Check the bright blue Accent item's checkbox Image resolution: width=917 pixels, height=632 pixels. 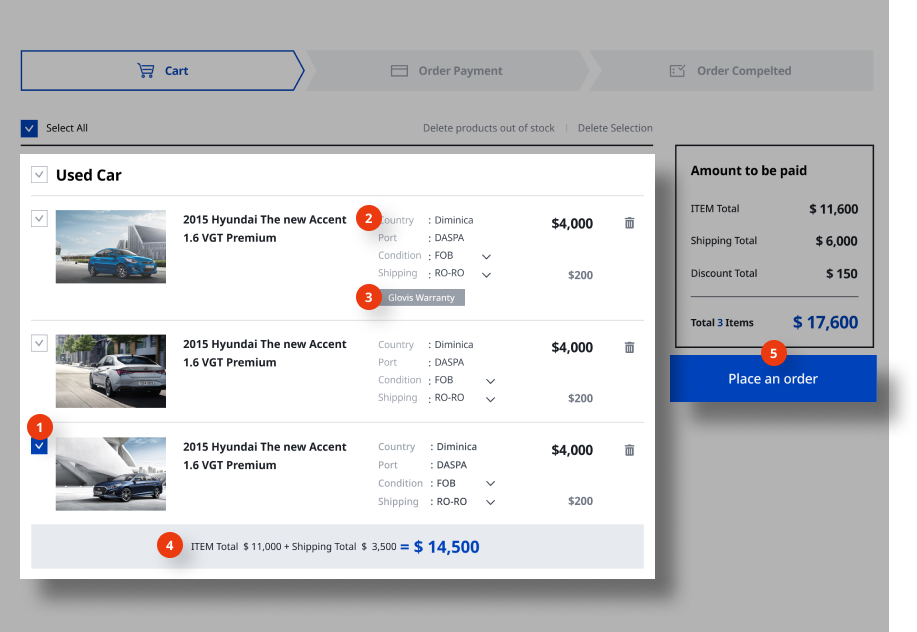tap(39, 219)
